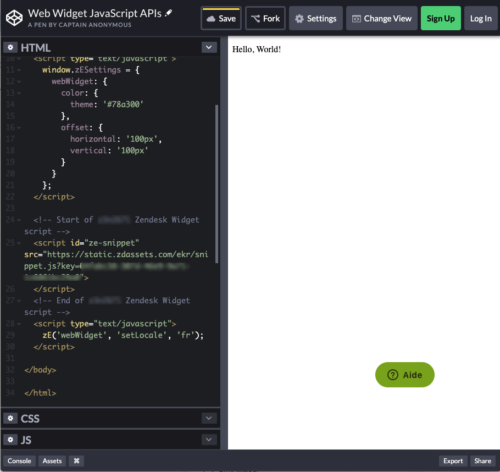This screenshot has width=500, height=472.
Task: Fork this pen
Action: click(x=265, y=19)
